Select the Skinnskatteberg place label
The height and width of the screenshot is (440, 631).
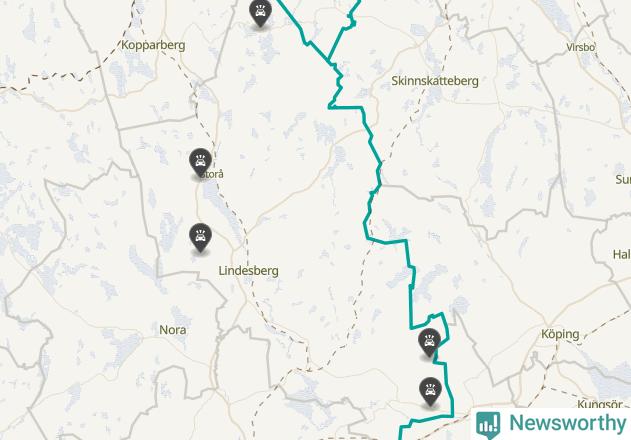point(435,81)
